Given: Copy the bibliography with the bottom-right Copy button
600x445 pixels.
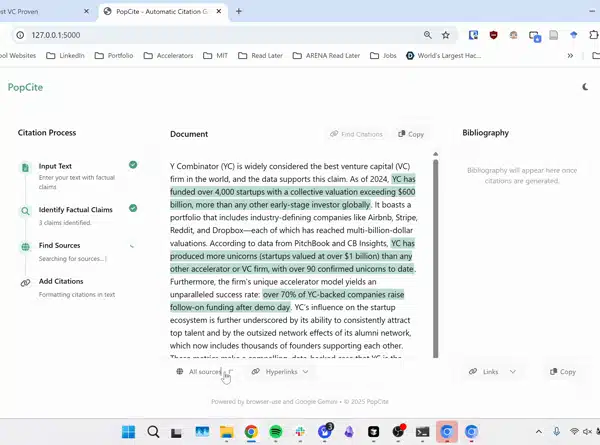Looking at the screenshot, I should pos(562,372).
